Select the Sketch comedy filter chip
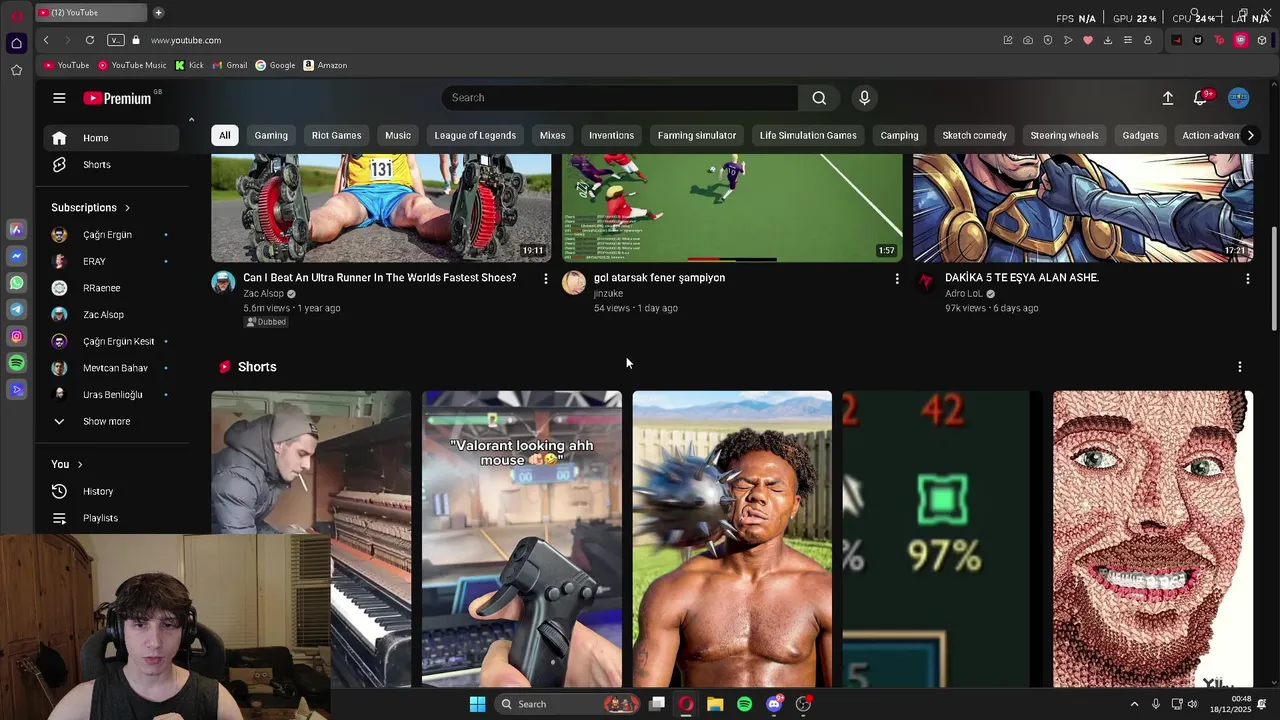 coord(974,135)
